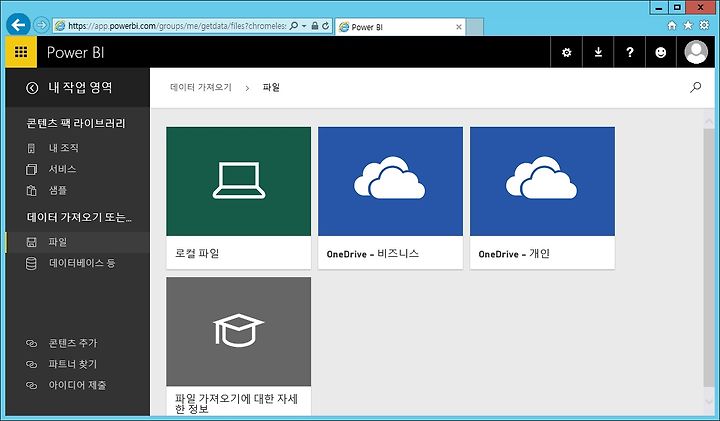
Task: Open the user profile avatar
Action: coord(696,52)
